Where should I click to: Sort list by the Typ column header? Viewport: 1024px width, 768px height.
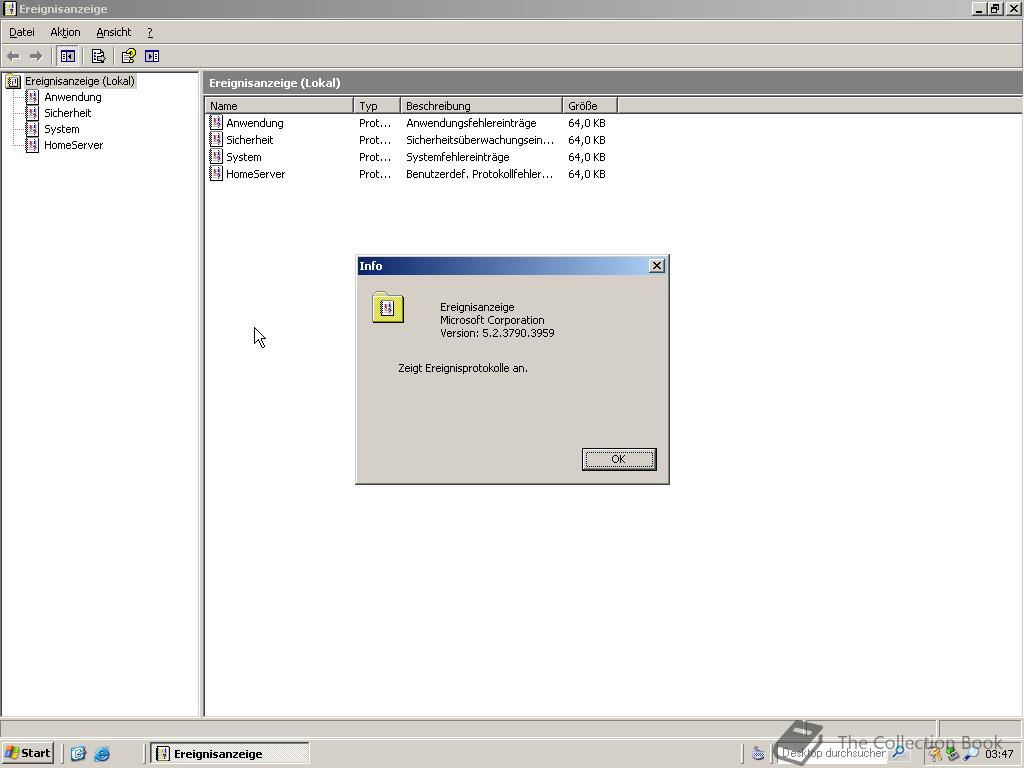[x=377, y=106]
